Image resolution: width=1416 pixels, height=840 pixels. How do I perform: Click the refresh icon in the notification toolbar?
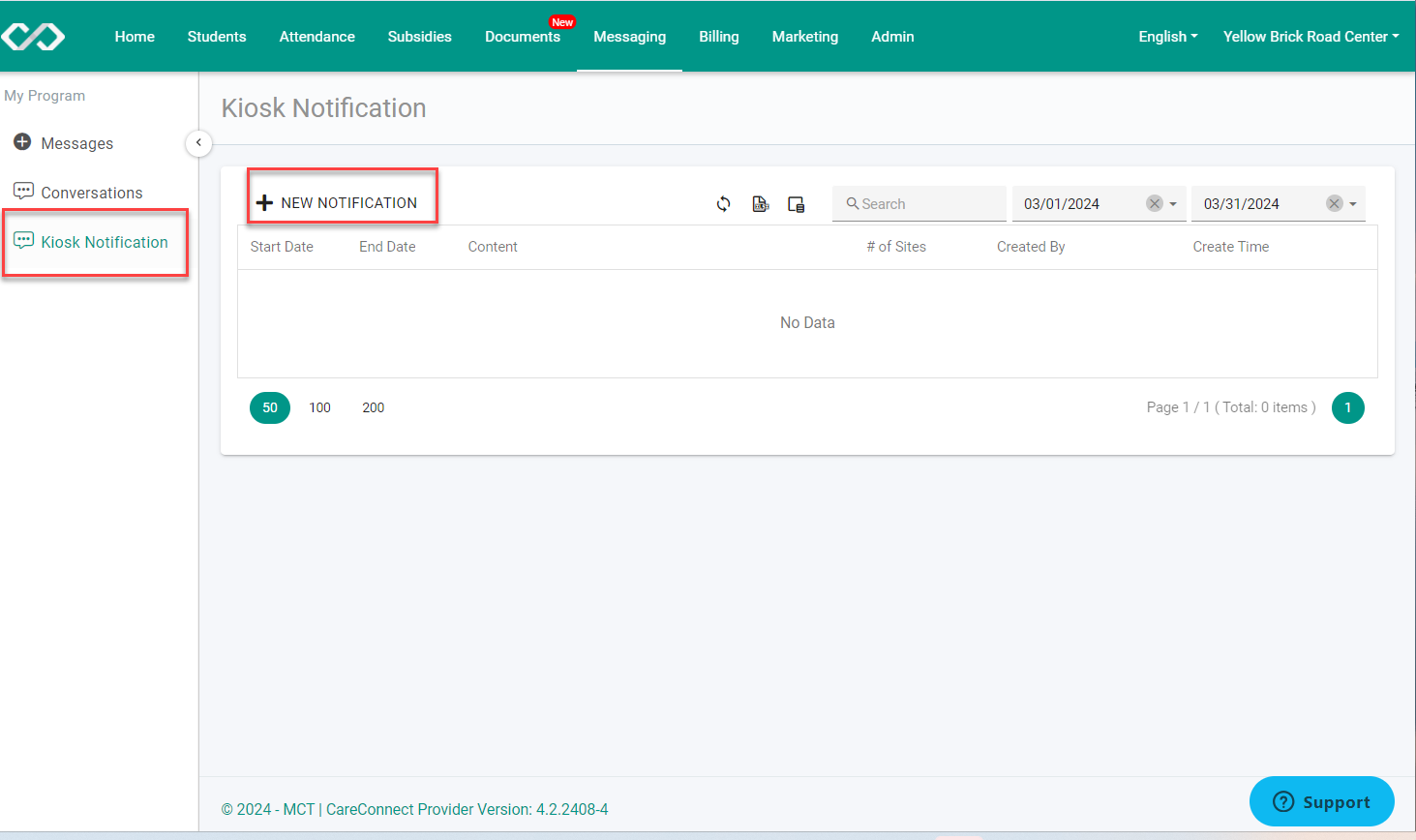(723, 204)
